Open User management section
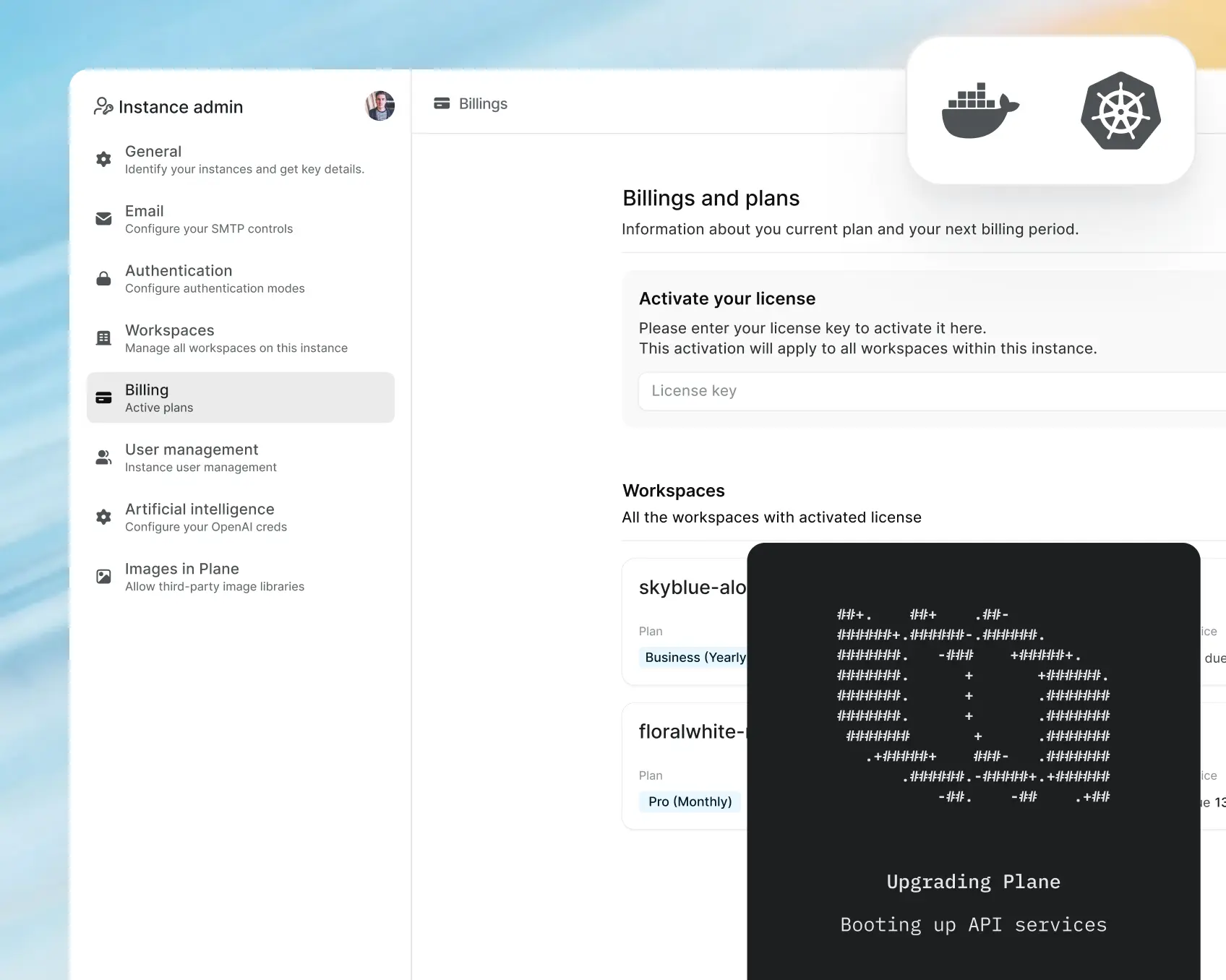The width and height of the screenshot is (1226, 980). [241, 457]
